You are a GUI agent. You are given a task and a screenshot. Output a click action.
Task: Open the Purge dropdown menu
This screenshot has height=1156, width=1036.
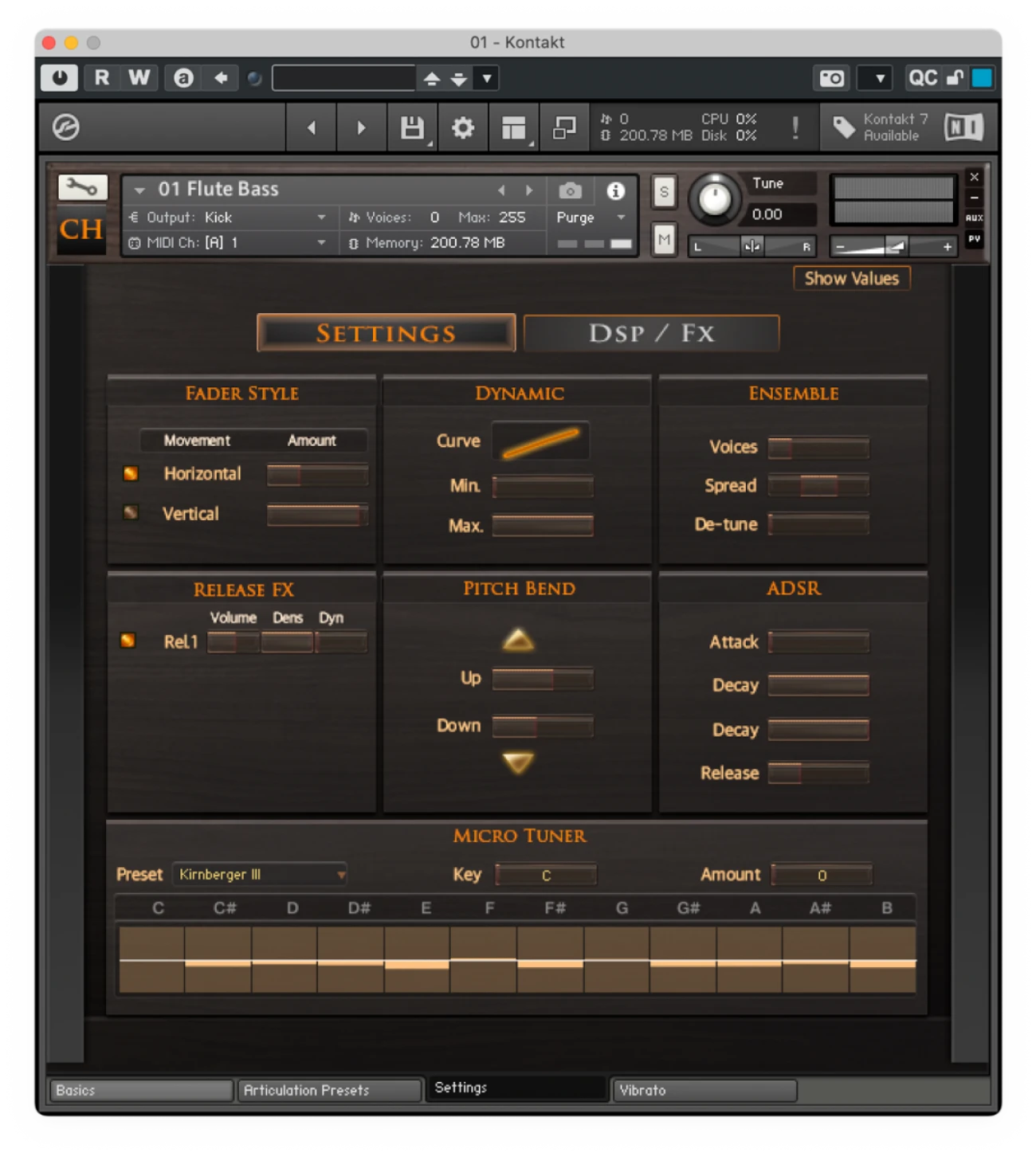pyautogui.click(x=591, y=217)
